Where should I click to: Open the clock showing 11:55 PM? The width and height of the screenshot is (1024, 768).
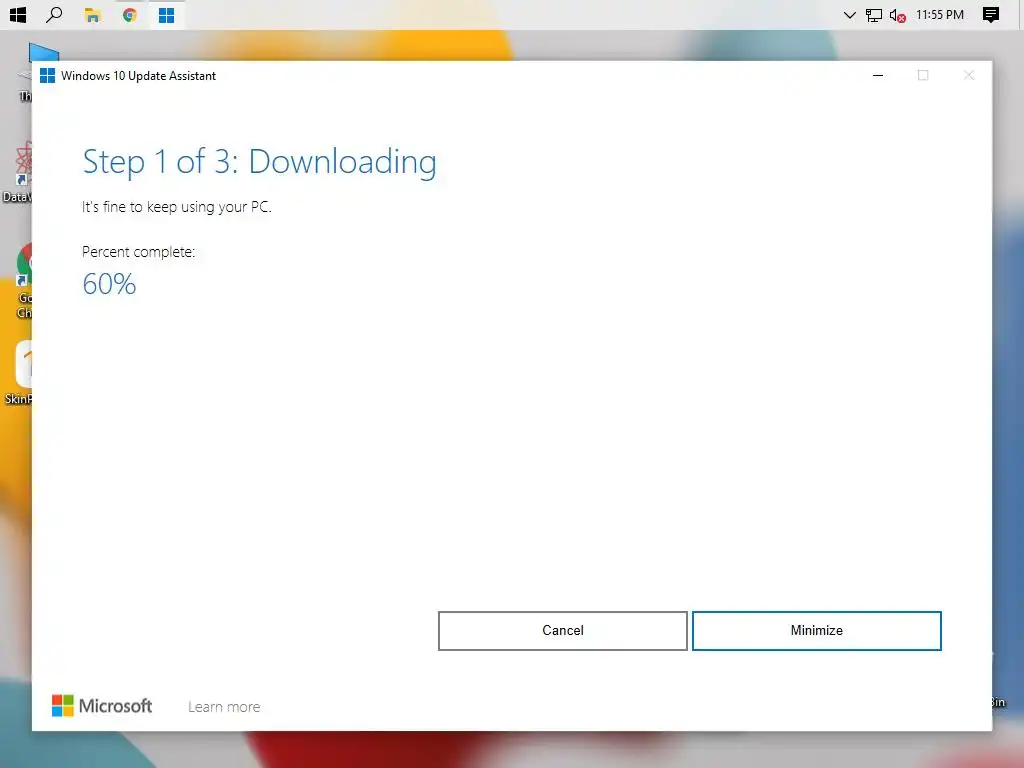pos(940,14)
